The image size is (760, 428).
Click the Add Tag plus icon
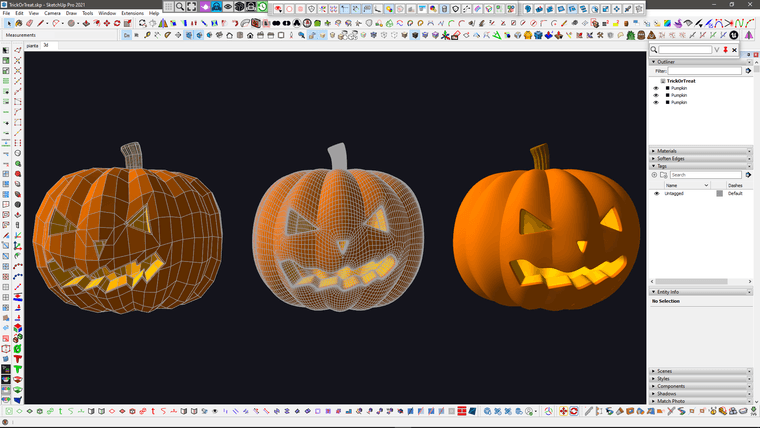point(656,175)
